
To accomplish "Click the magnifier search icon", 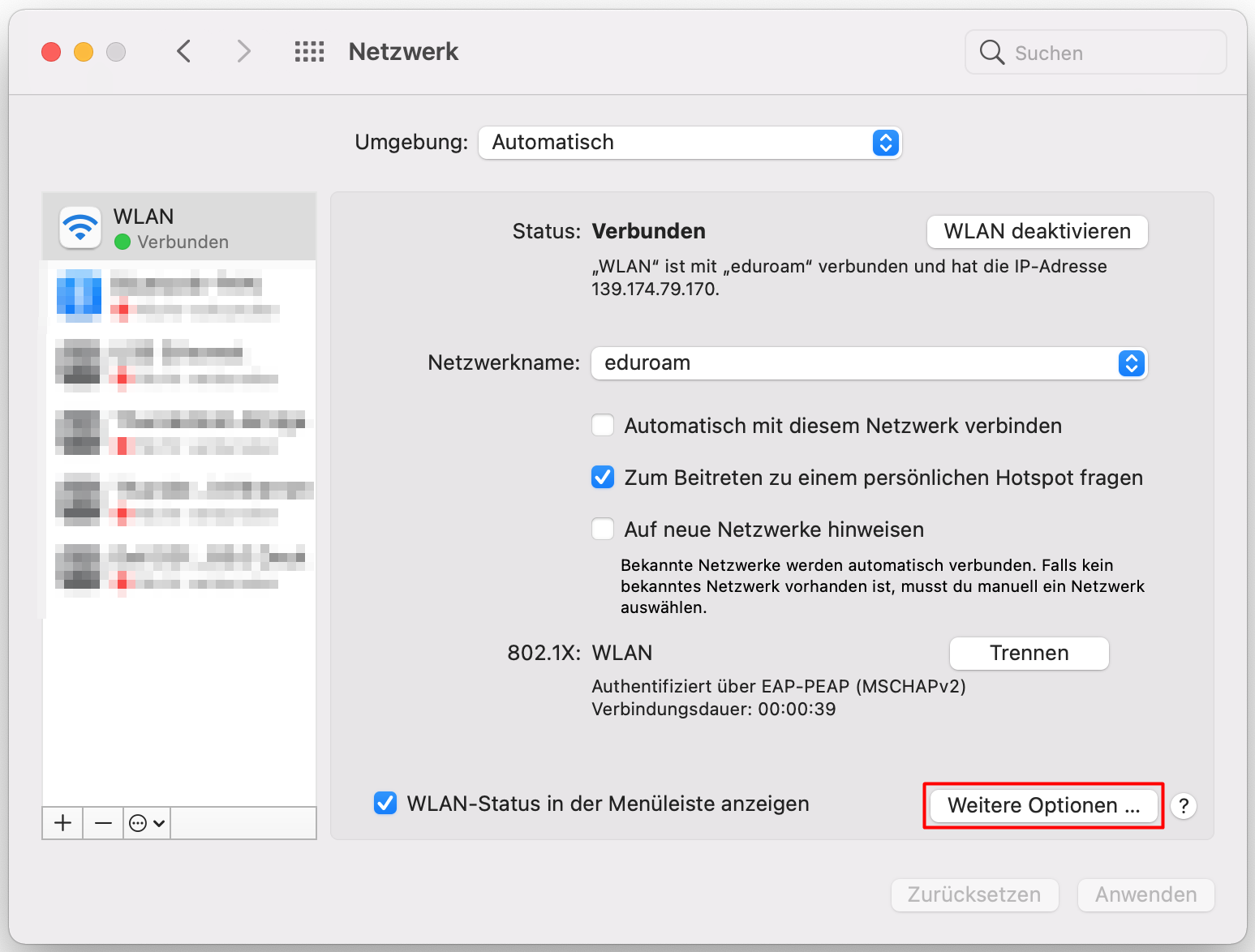I will [x=991, y=53].
